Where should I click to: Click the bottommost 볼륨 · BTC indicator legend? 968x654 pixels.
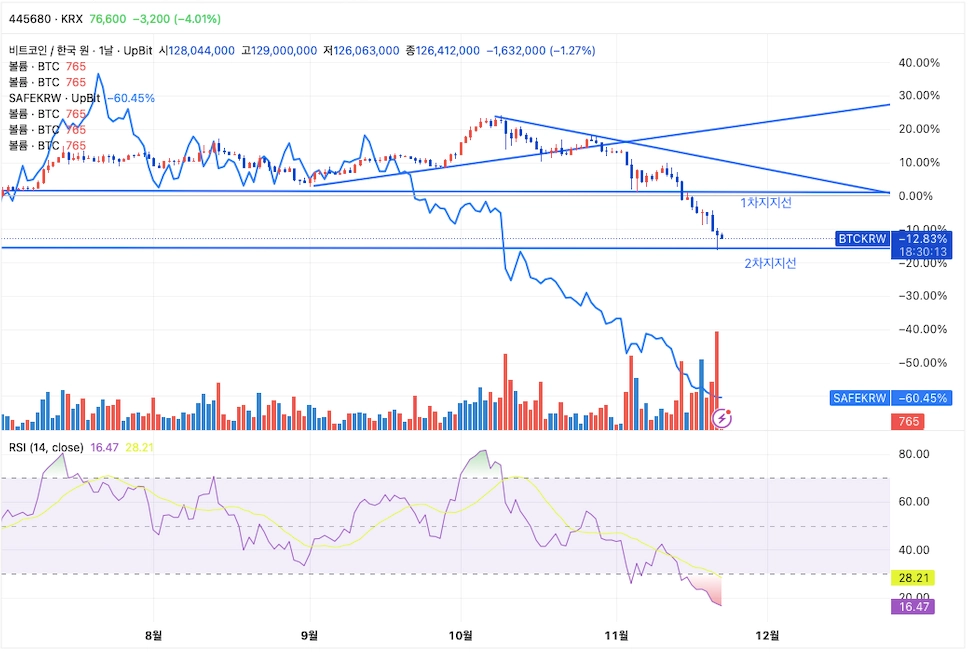(x=47, y=146)
